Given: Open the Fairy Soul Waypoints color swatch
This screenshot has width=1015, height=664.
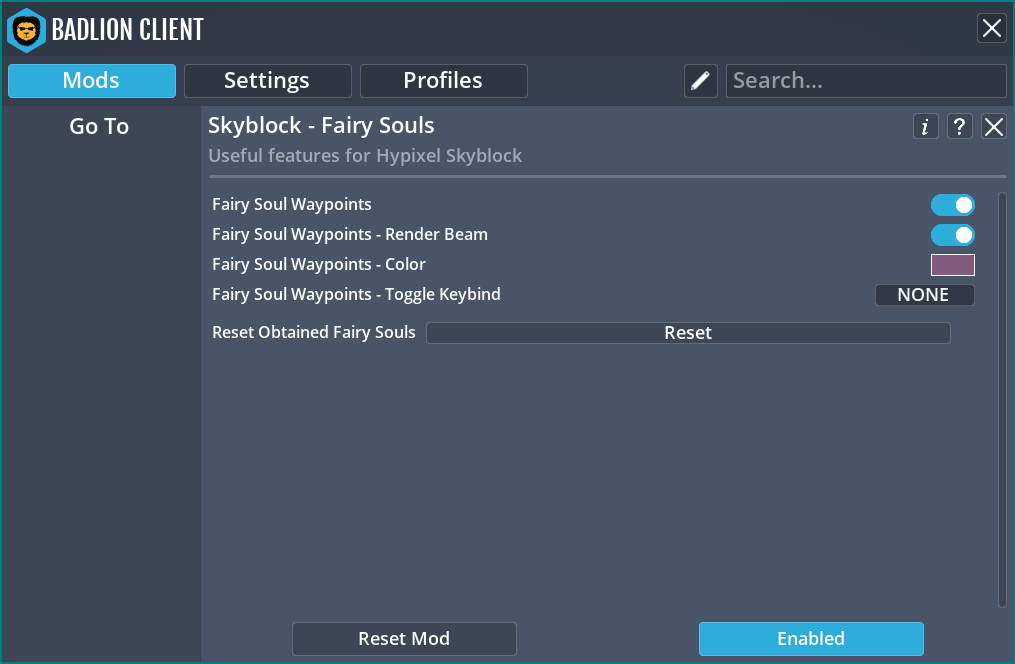Looking at the screenshot, I should (x=953, y=265).
